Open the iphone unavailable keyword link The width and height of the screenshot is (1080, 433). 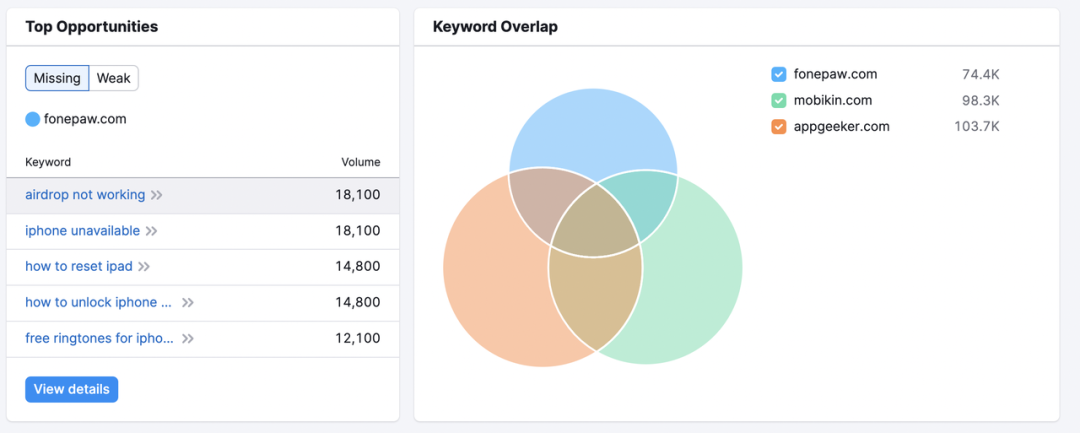click(82, 231)
